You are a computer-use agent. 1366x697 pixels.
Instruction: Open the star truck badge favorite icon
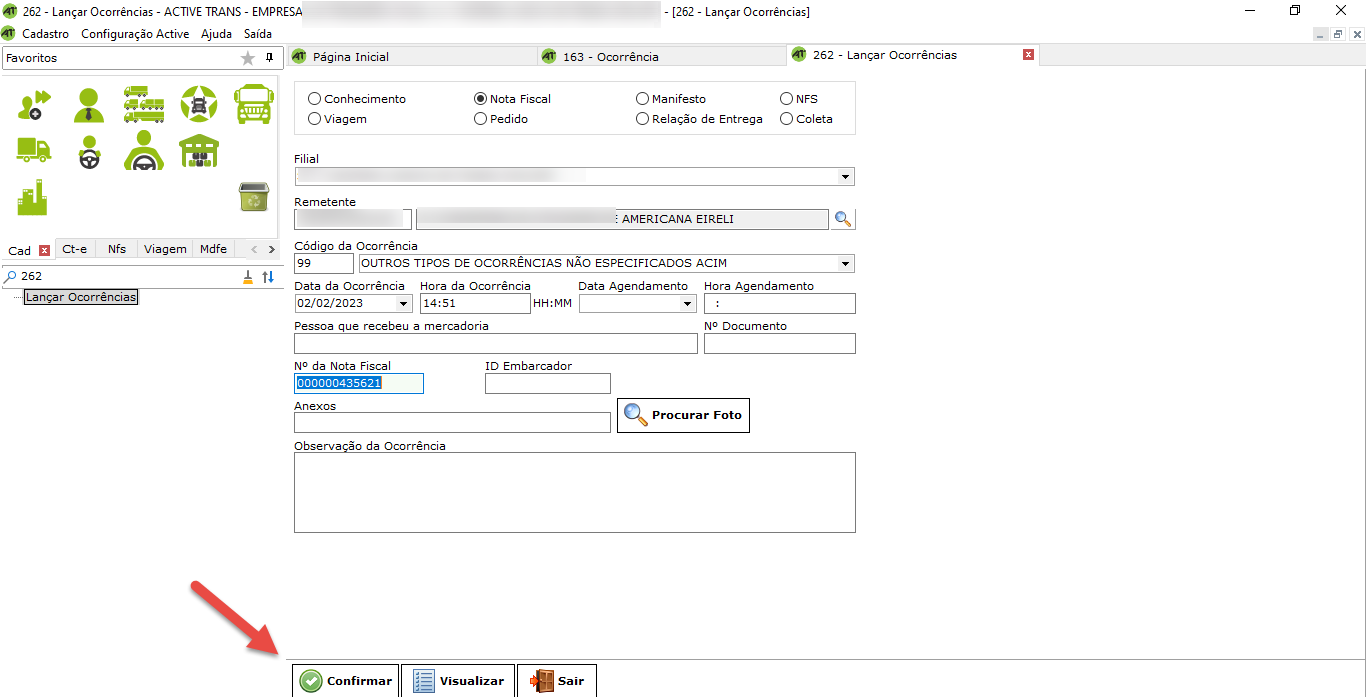[x=198, y=104]
